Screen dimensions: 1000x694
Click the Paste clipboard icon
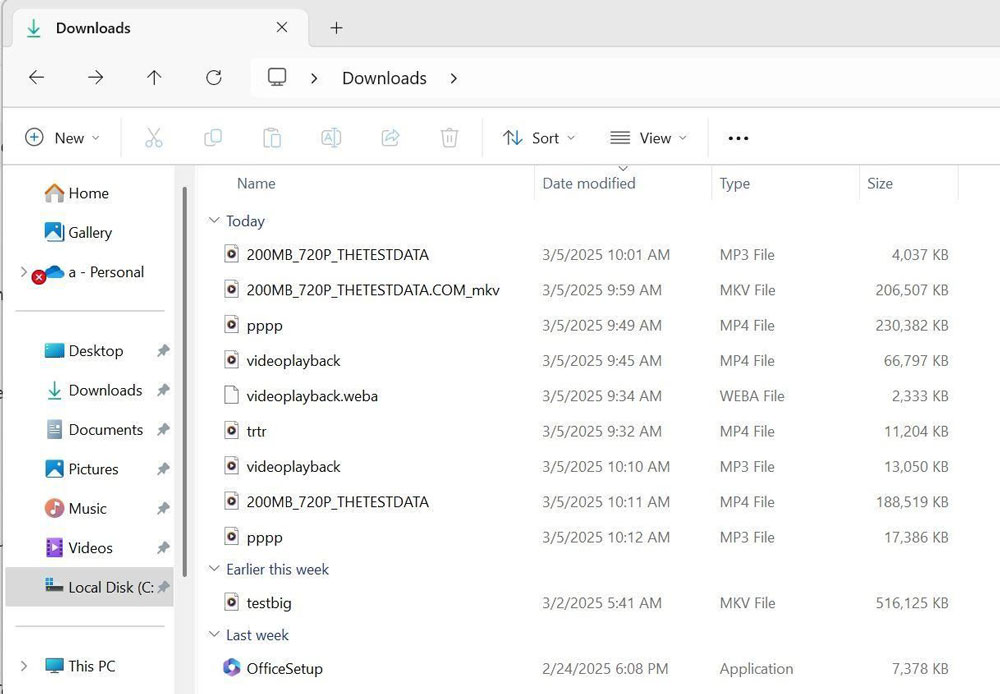[x=272, y=138]
